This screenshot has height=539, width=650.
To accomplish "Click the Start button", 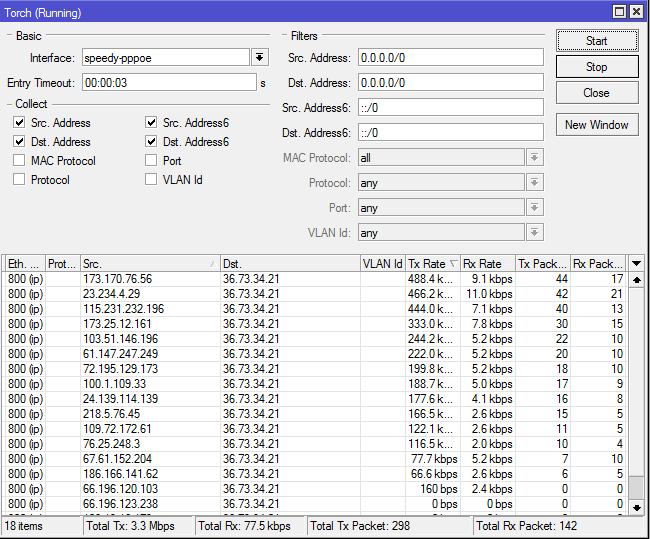I will 596,41.
